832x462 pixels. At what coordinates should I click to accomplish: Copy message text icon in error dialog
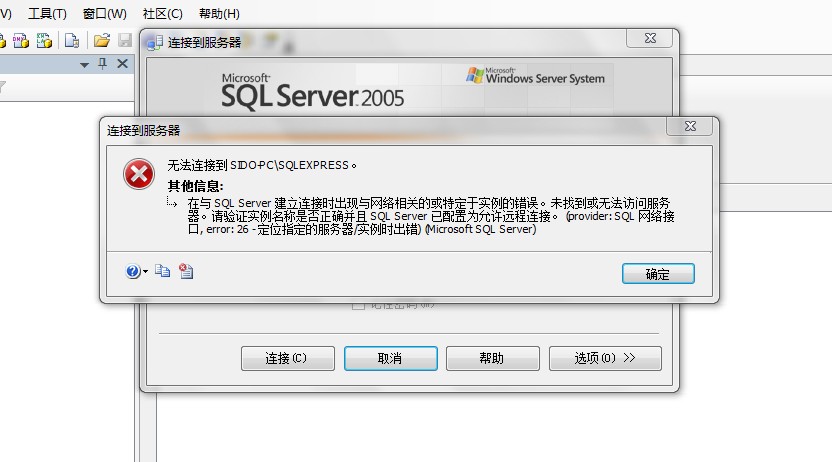[x=162, y=271]
